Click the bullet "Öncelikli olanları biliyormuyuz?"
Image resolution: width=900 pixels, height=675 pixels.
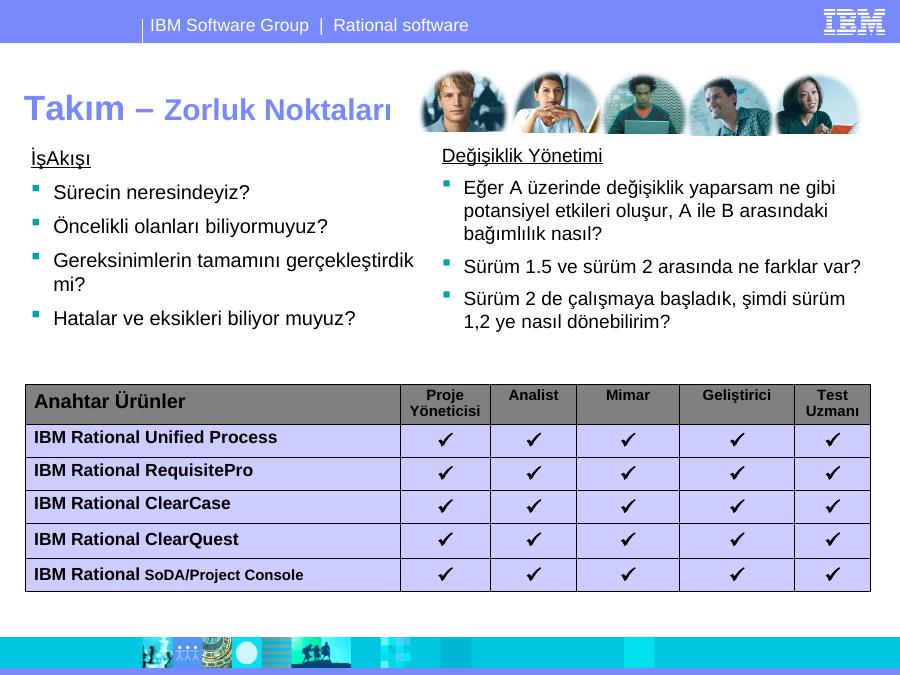pyautogui.click(x=191, y=226)
